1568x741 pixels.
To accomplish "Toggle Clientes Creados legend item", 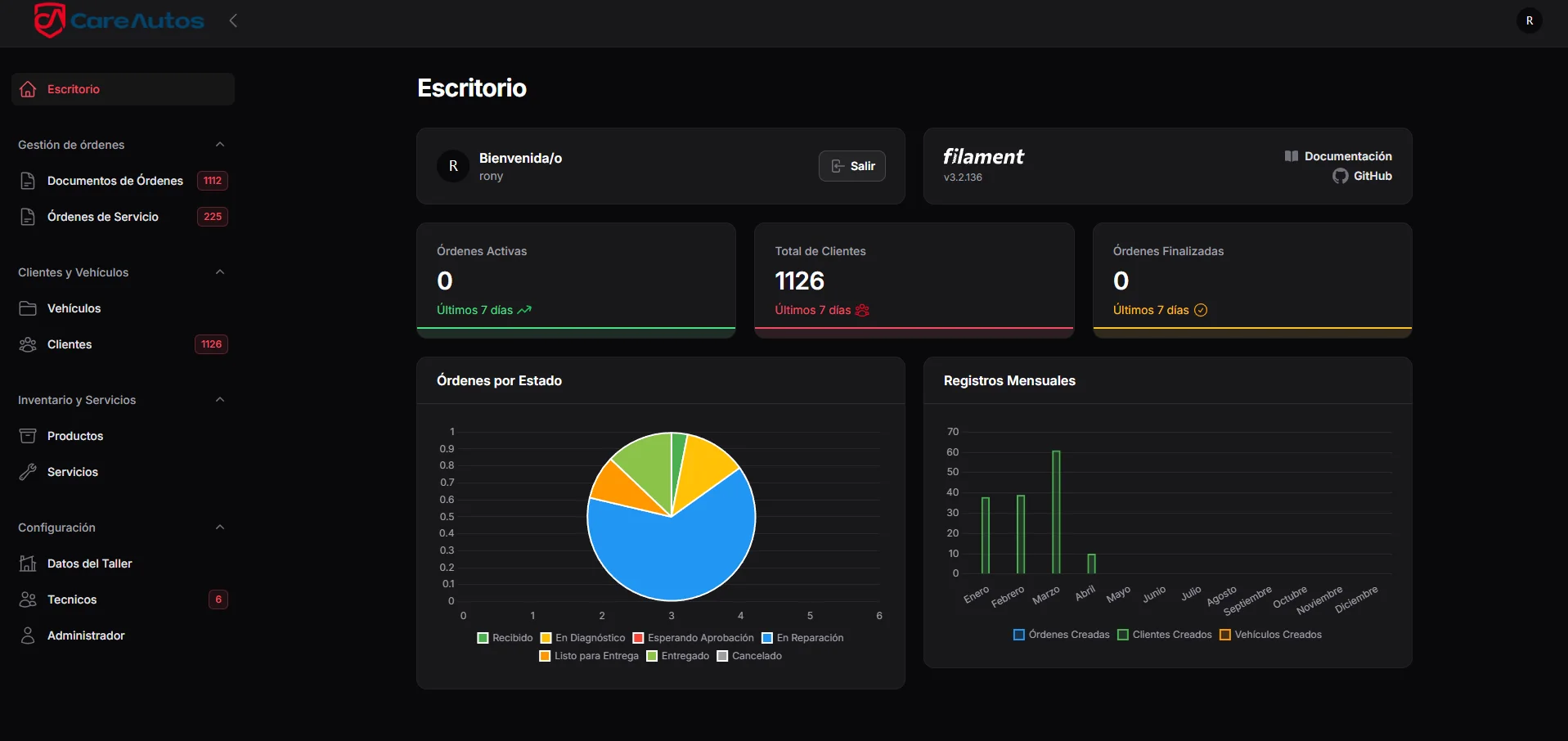I will (1165, 635).
